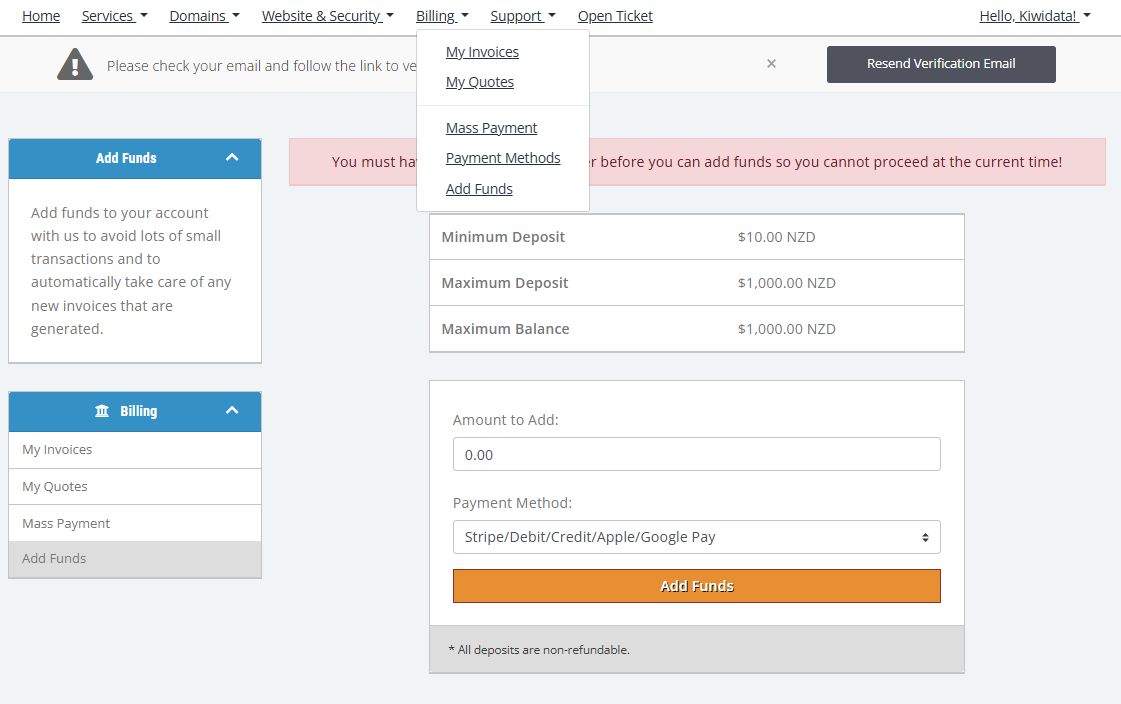Open Website & Security menu
The height and width of the screenshot is (704, 1121).
[x=327, y=16]
